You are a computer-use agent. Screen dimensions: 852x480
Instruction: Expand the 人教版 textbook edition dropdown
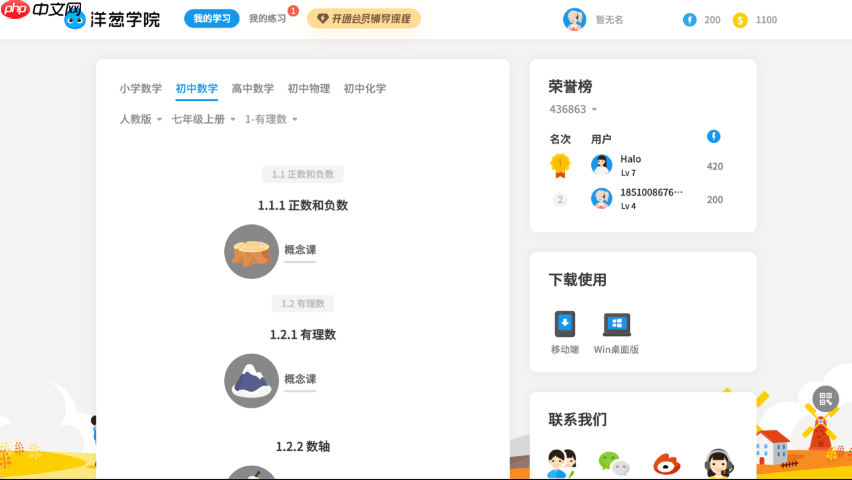[x=141, y=119]
